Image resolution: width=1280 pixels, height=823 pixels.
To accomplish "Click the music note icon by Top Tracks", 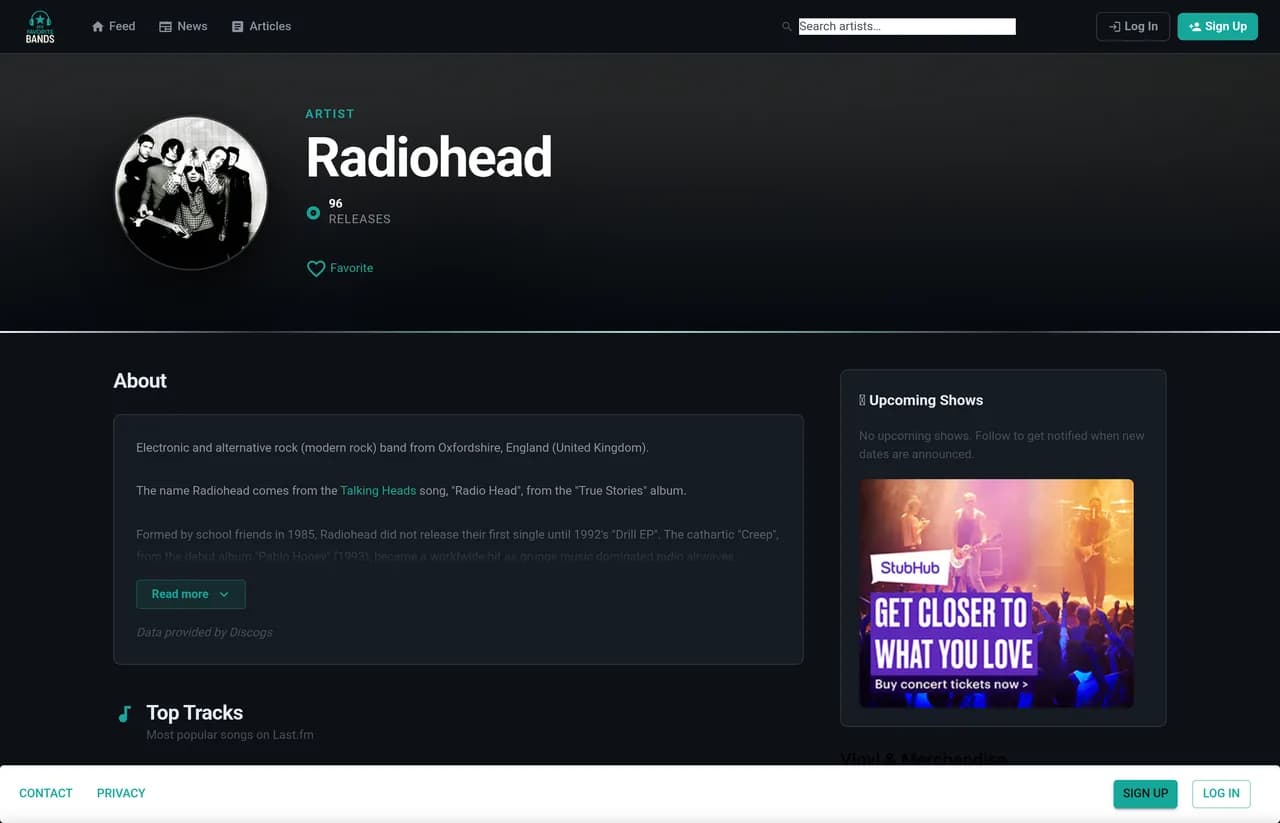I will [x=124, y=714].
